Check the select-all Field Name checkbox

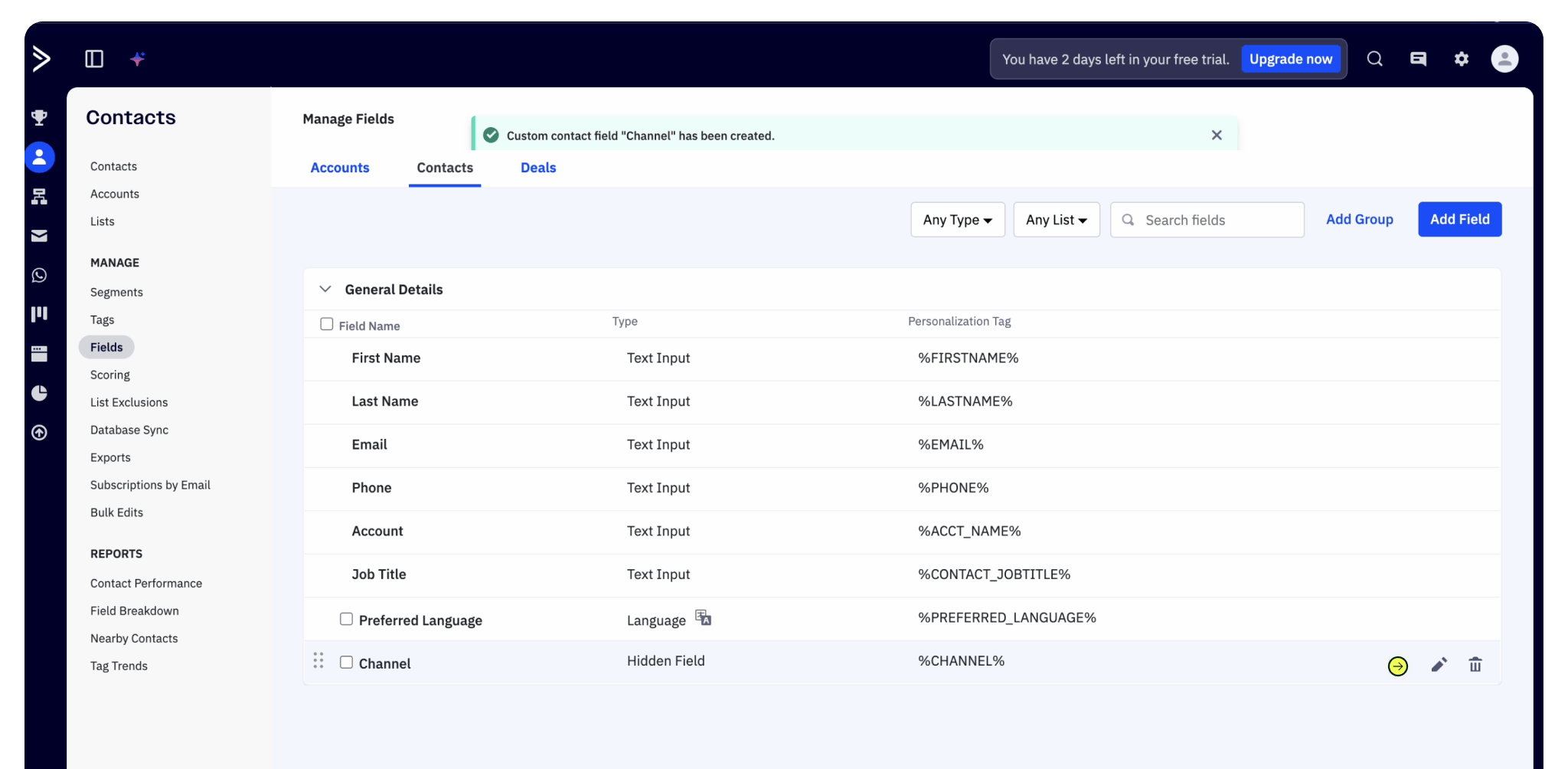pos(327,324)
